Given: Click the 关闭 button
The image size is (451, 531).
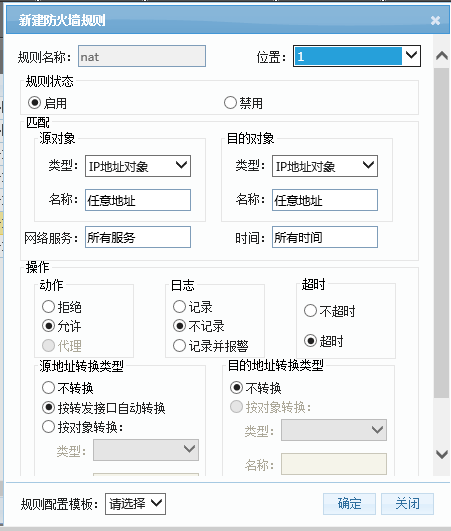Looking at the screenshot, I should coord(407,504).
